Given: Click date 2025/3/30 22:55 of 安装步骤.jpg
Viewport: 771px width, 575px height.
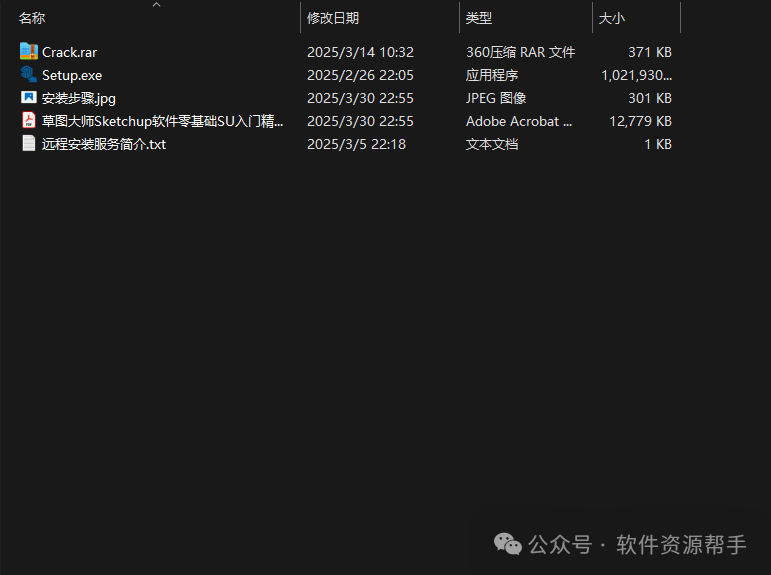Looking at the screenshot, I should pos(360,98).
